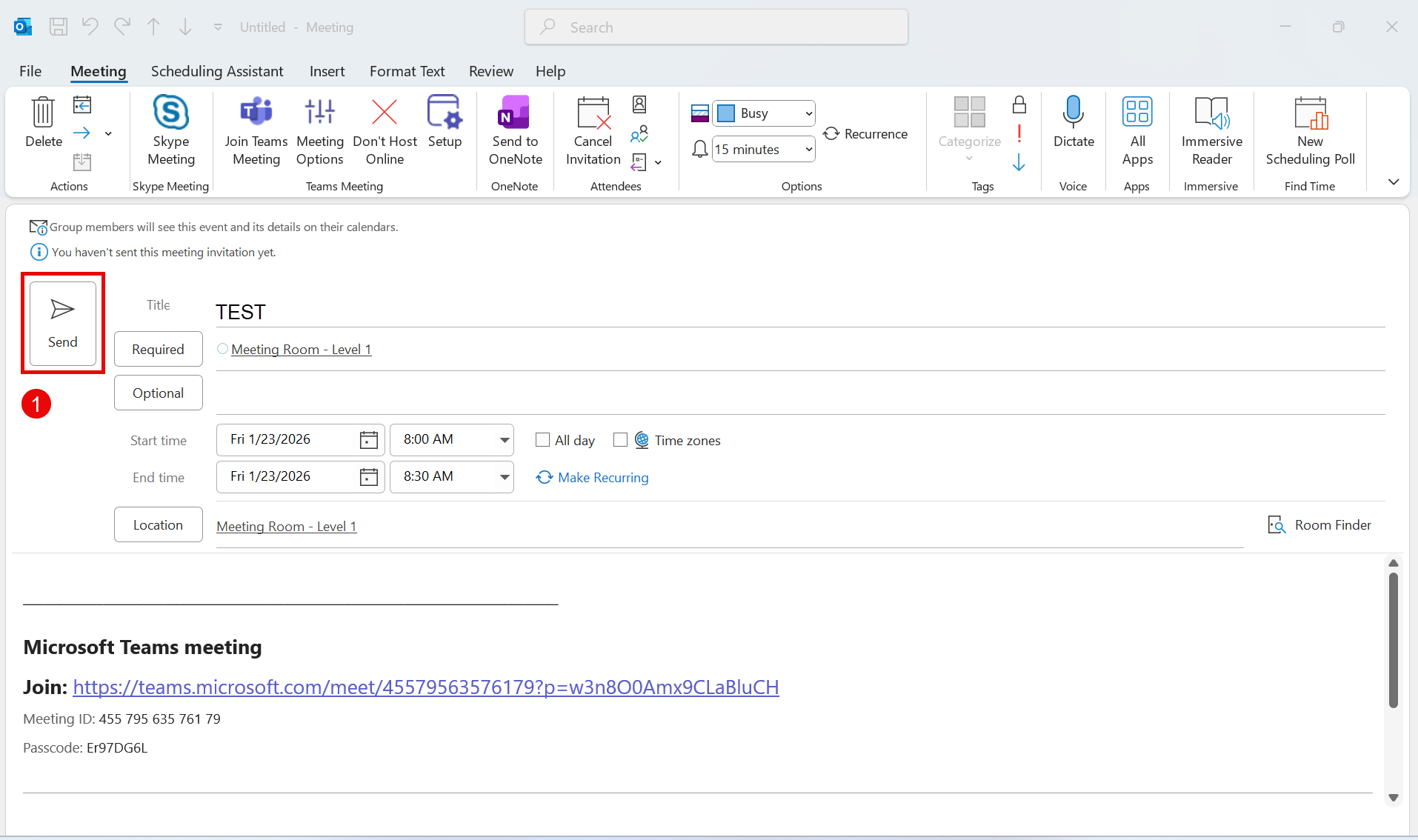Open the Format Text tab

(407, 71)
